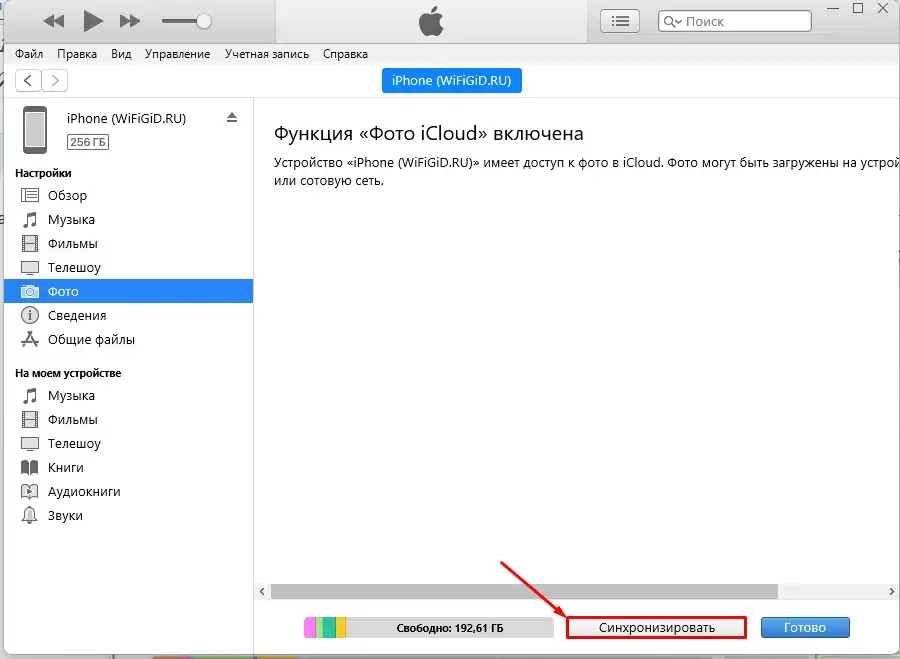Screen dimensions: 900x659
Task: Go back using the navigation arrow
Action: click(x=27, y=80)
